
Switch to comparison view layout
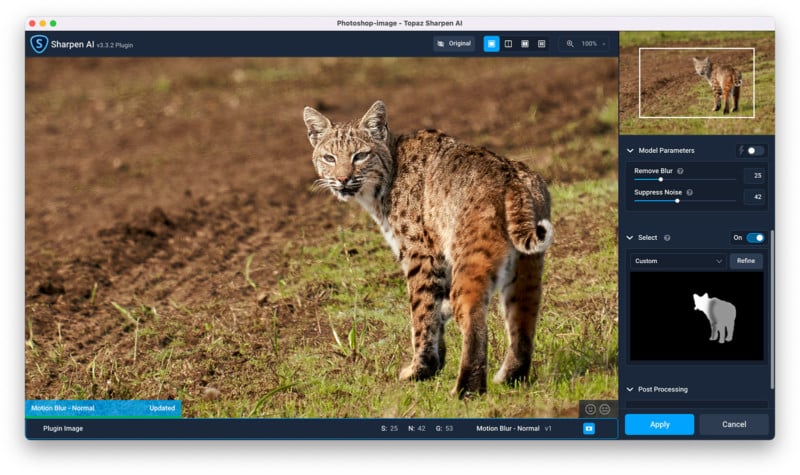pyautogui.click(x=541, y=44)
